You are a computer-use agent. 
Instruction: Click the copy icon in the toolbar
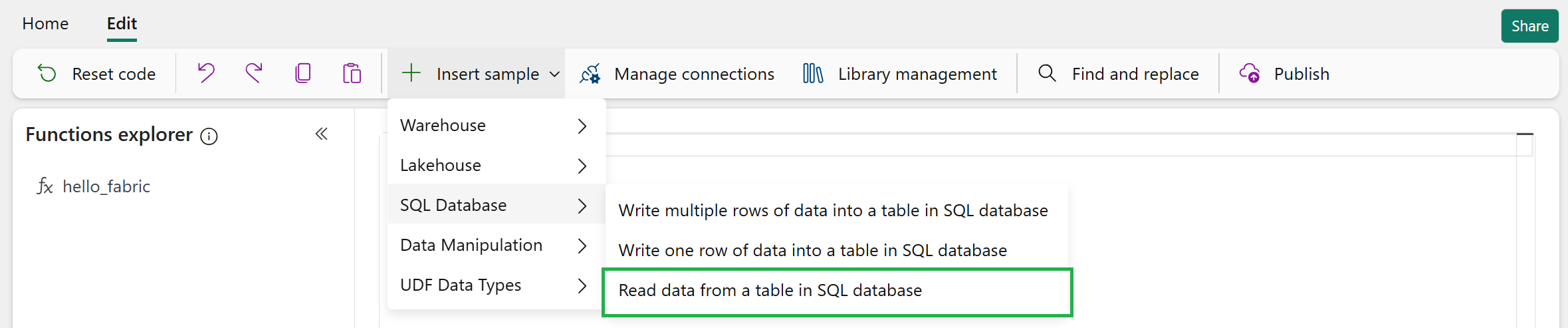coord(303,73)
